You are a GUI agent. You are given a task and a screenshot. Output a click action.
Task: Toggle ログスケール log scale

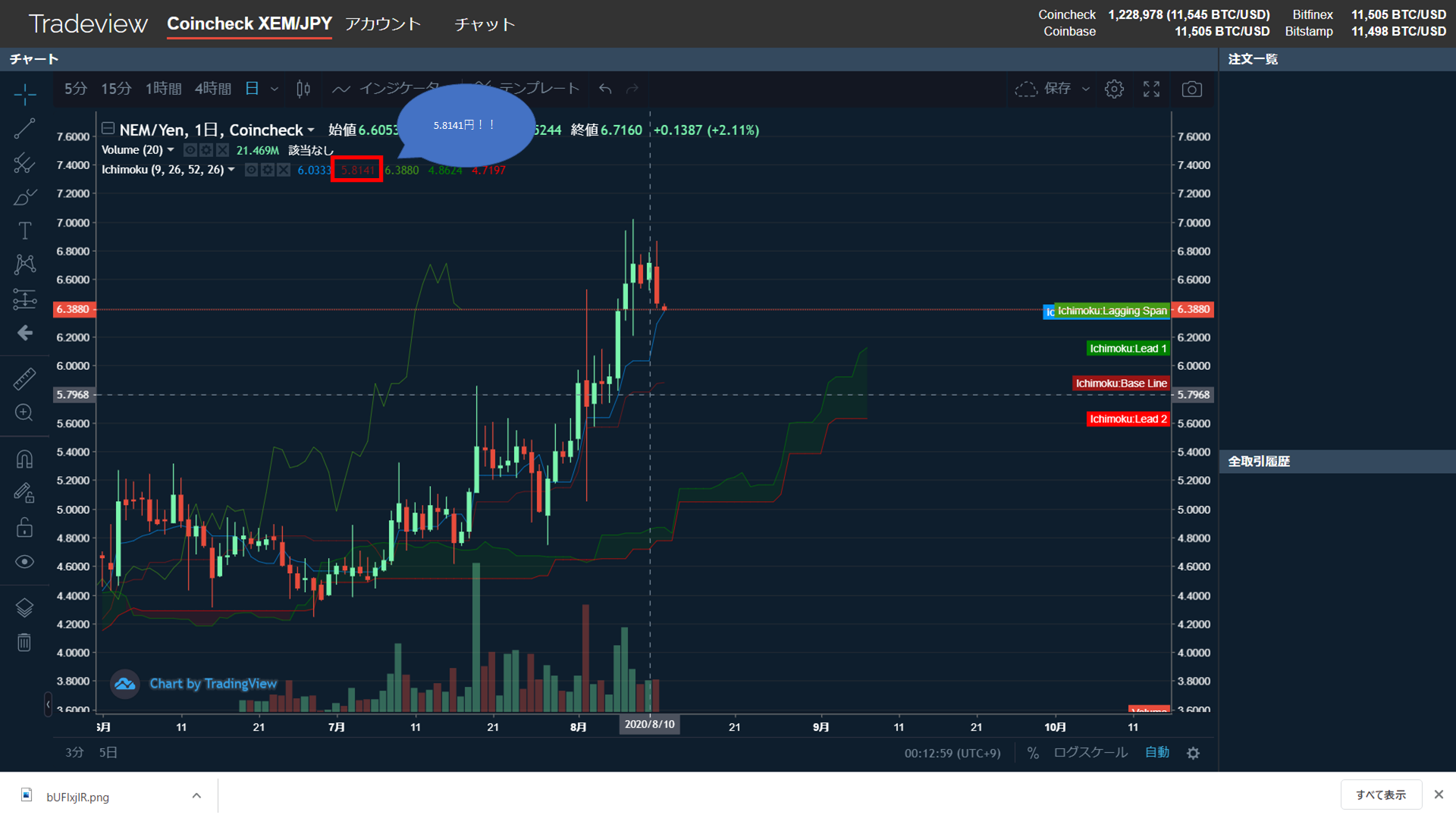1090,752
